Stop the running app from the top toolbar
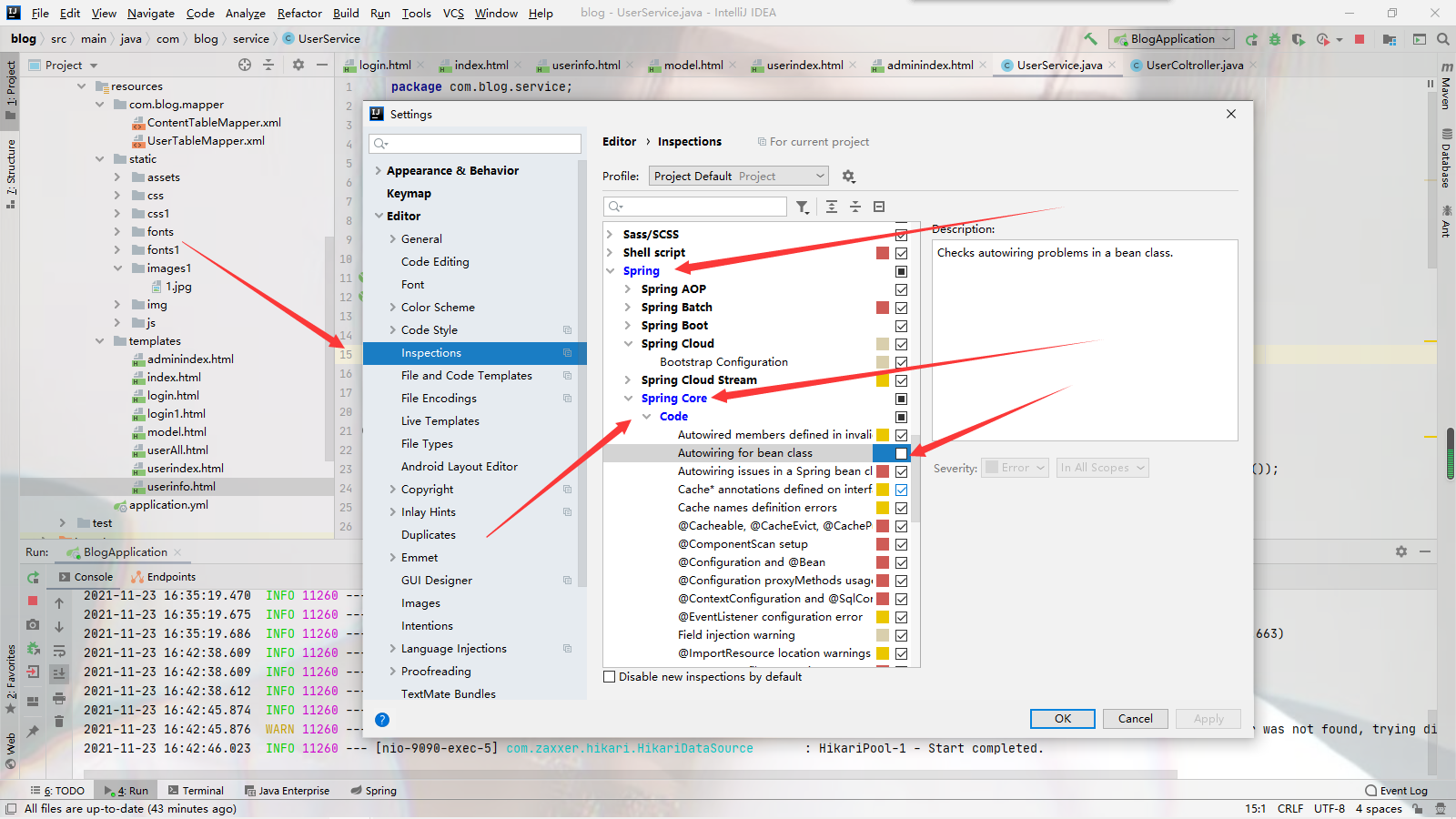Screen dimensions: 1456x819 (x=1360, y=39)
